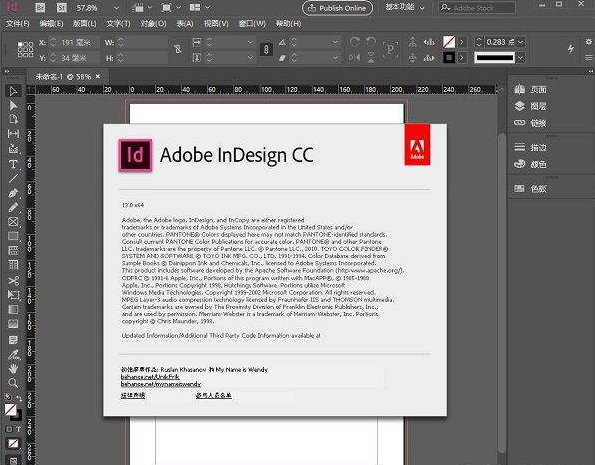
Task: Select the Zoom magnifier tool
Action: coord(13,383)
